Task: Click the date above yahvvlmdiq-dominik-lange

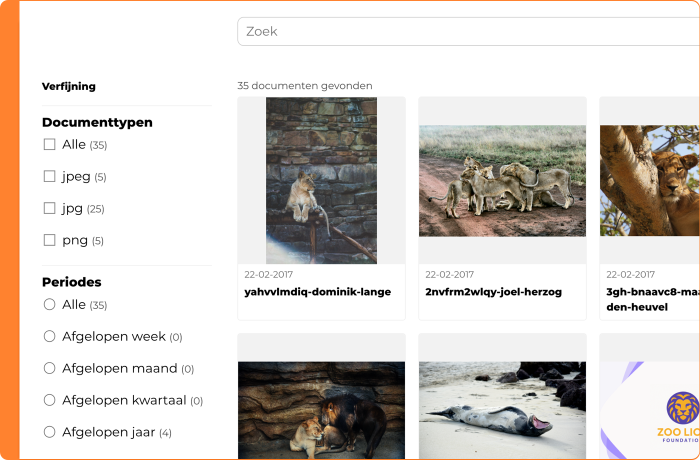Action: pyautogui.click(x=268, y=274)
